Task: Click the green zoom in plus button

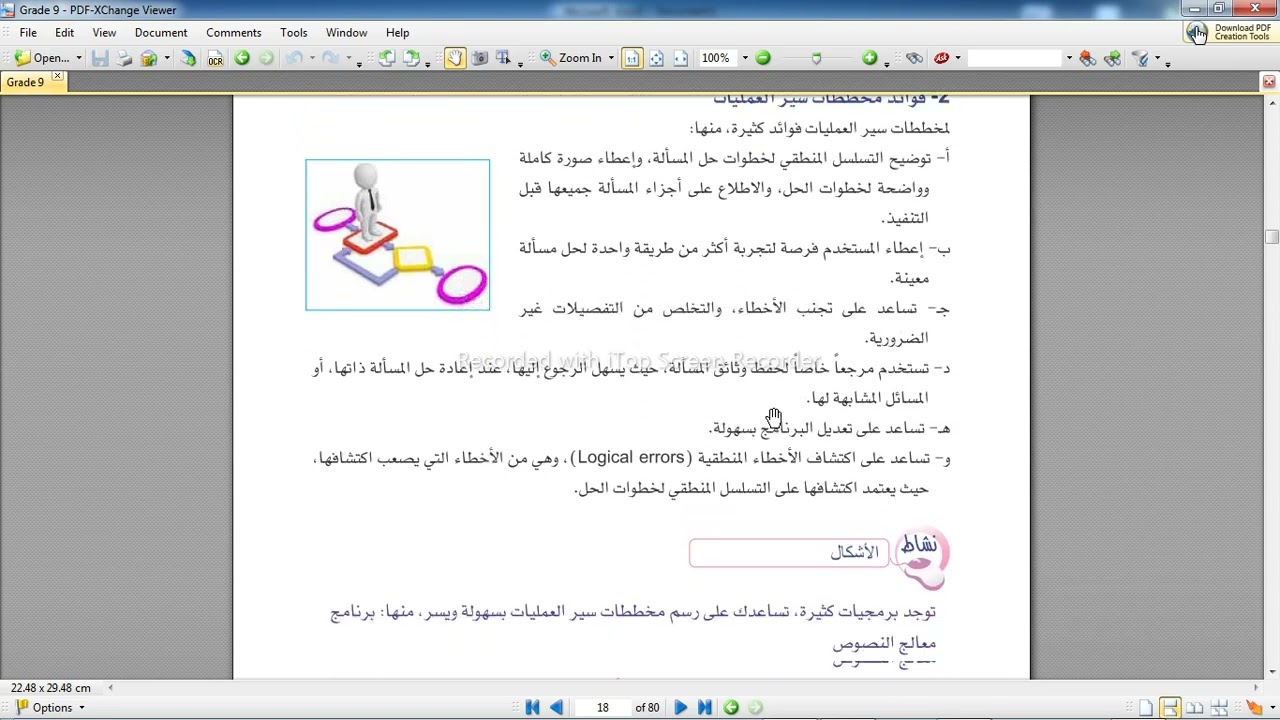Action: 869,58
